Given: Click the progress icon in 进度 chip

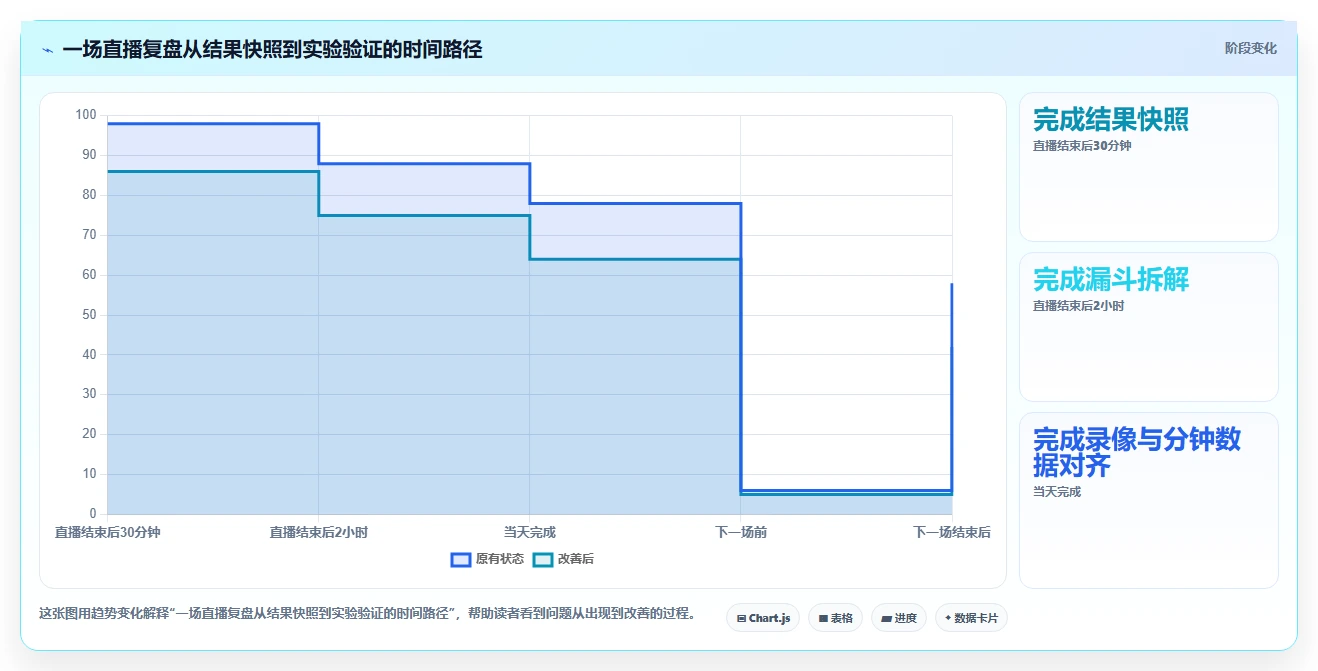Looking at the screenshot, I should point(886,619).
